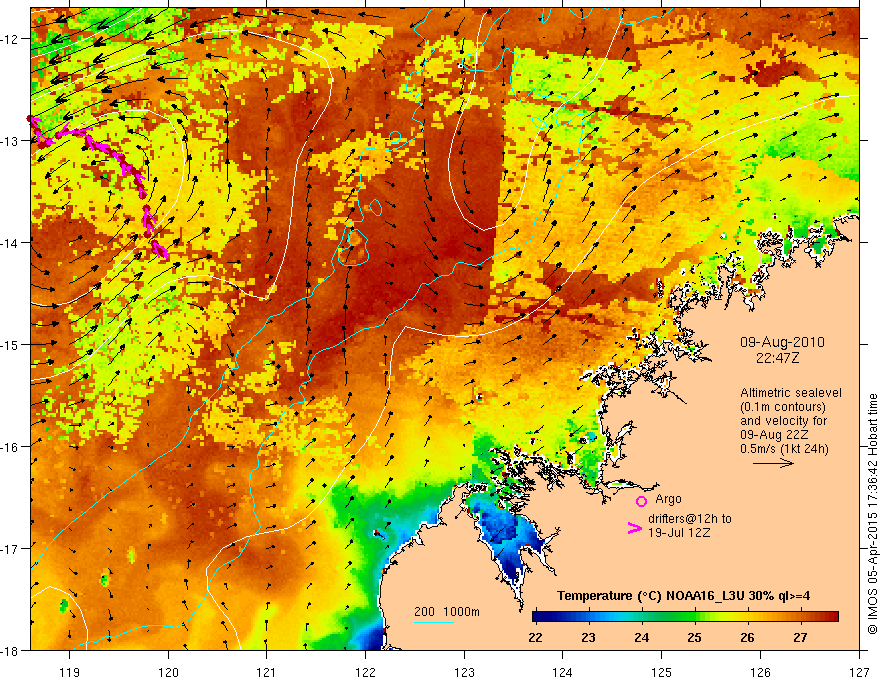
Task: Click the color bar label '23'
Action: (588, 637)
